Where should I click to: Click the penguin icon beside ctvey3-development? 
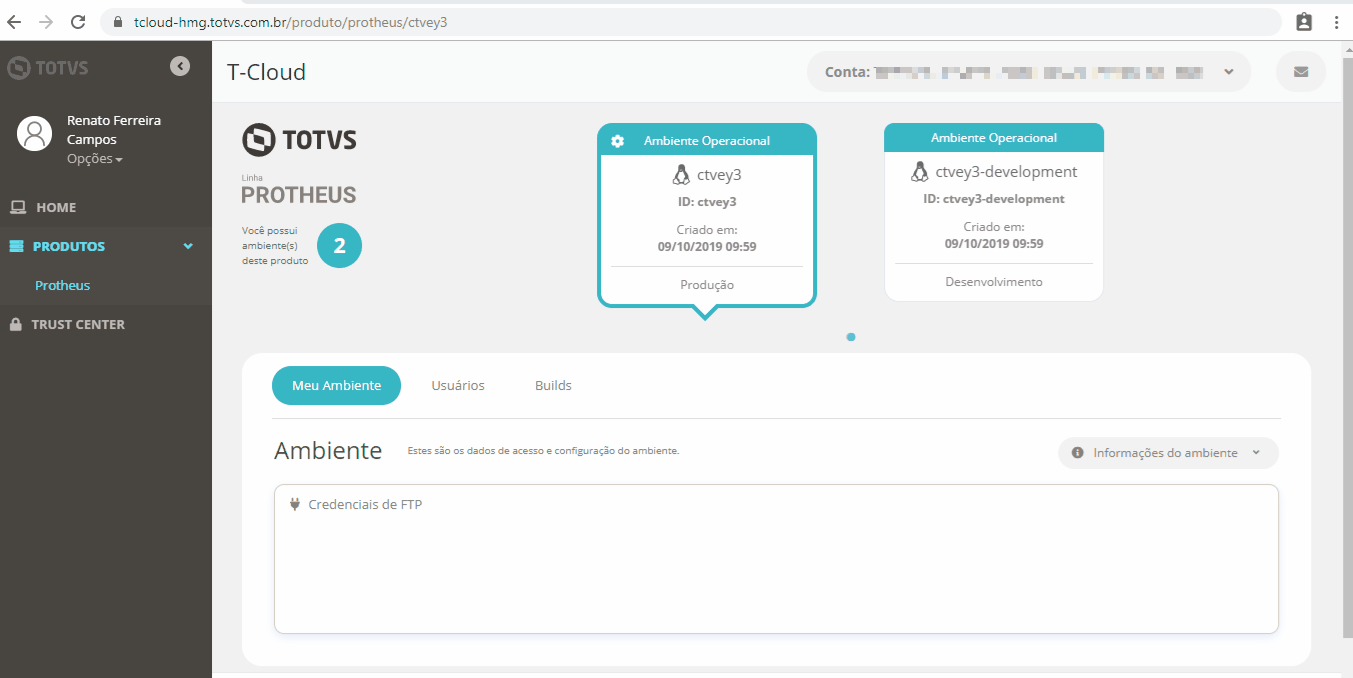click(920, 172)
